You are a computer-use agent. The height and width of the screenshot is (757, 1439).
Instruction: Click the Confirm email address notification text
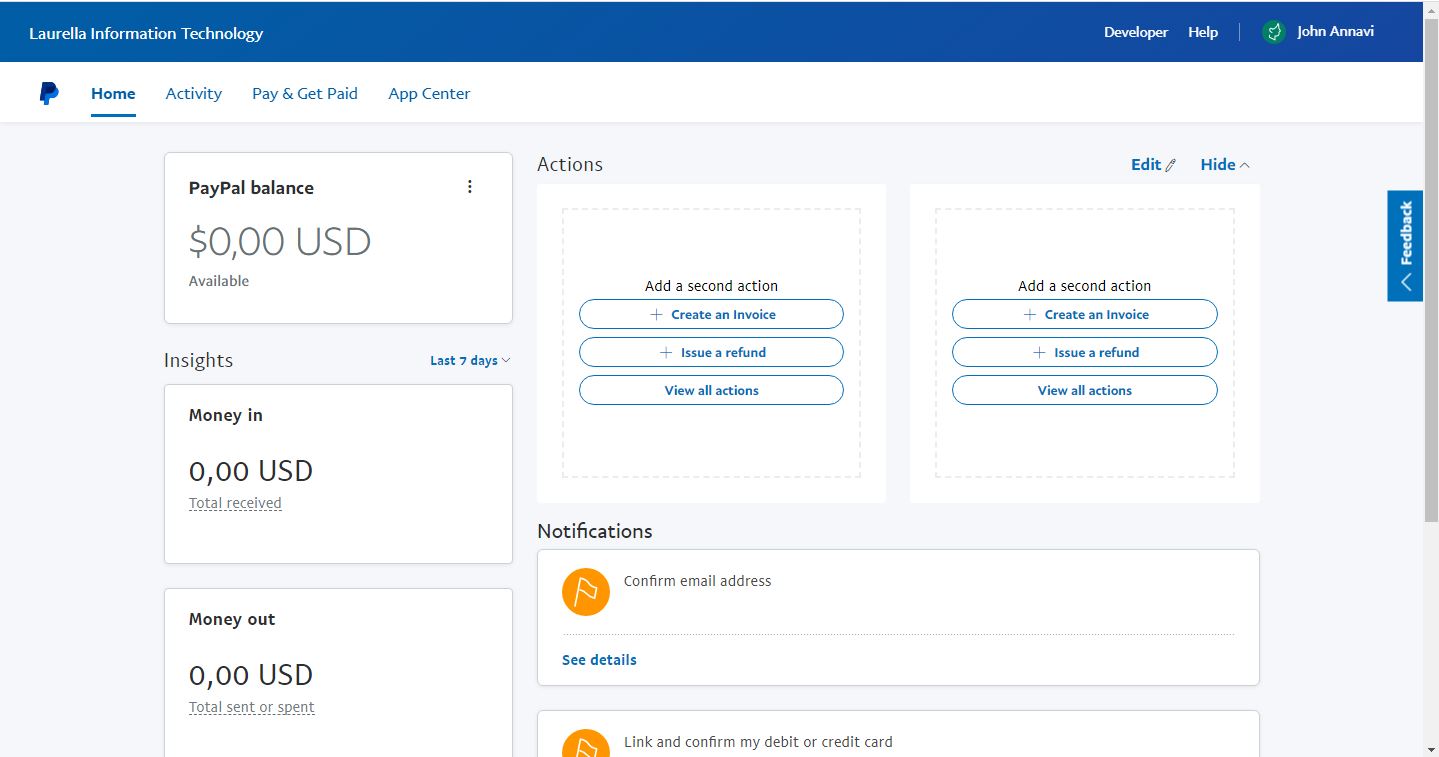tap(698, 581)
